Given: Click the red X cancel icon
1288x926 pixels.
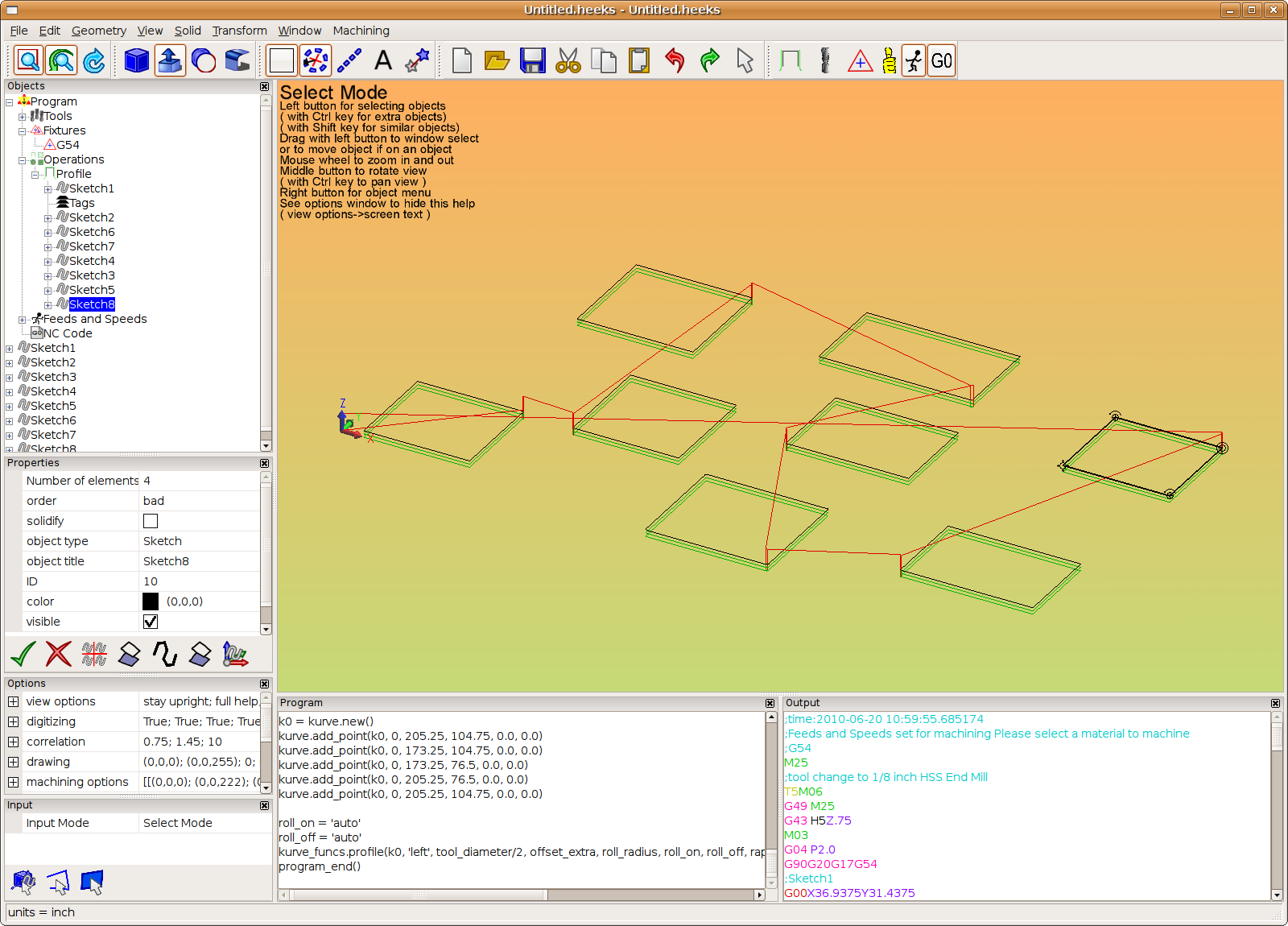Looking at the screenshot, I should pos(57,655).
